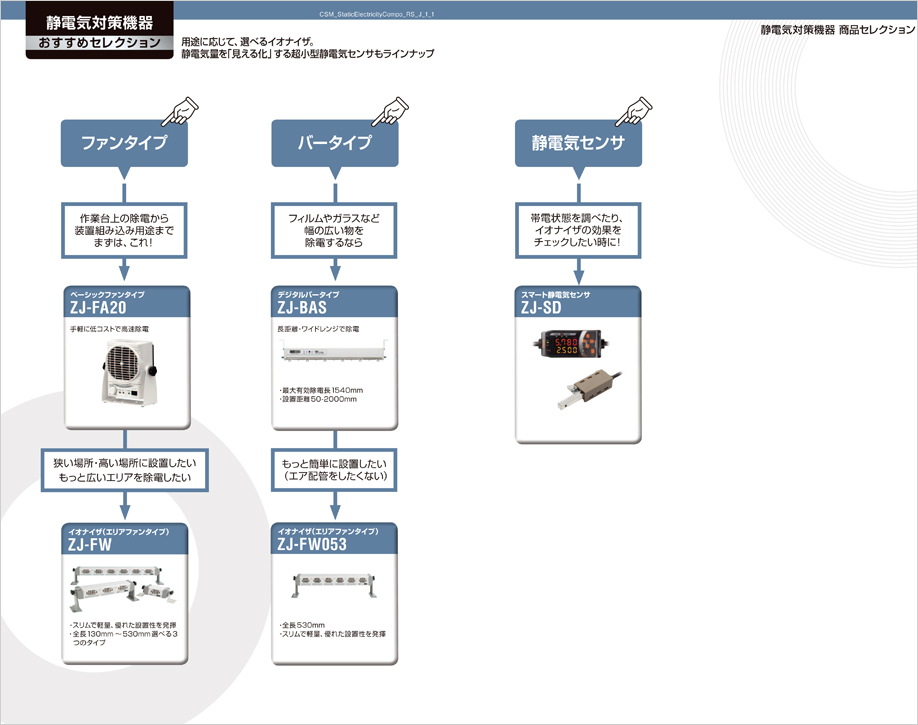Click the 帯電状態を調べたり description box
The image size is (918, 725).
578,231
